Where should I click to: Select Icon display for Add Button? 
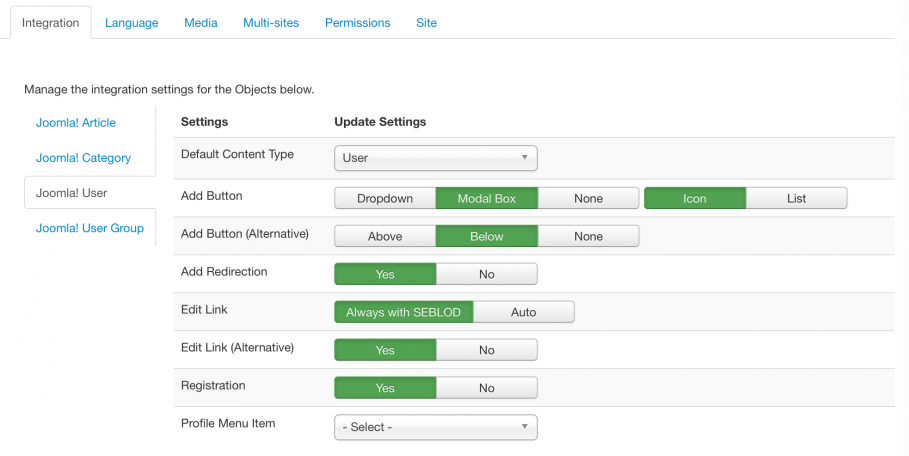[695, 198]
